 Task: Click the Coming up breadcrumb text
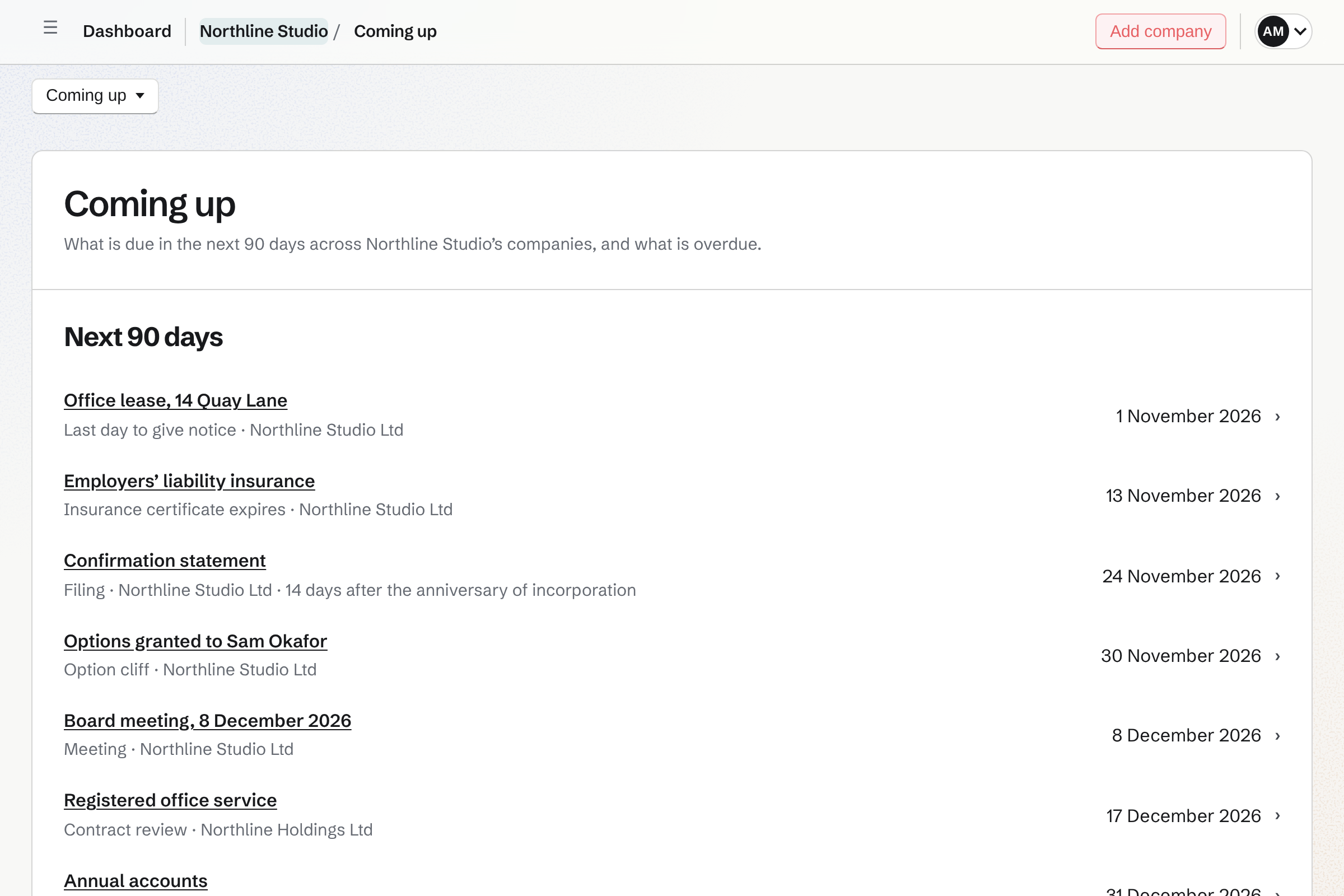(395, 31)
